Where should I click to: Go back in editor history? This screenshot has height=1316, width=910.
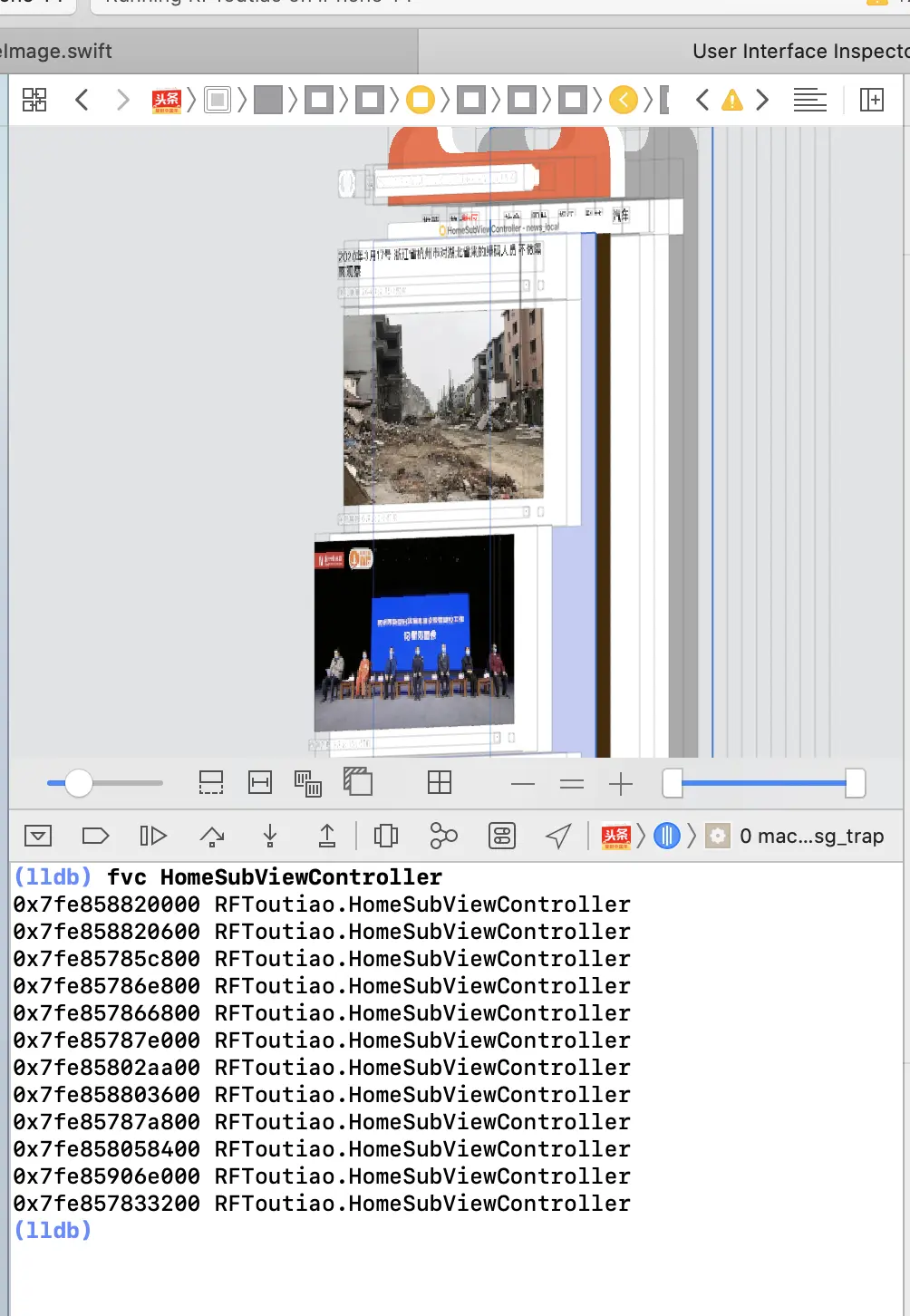coord(82,100)
